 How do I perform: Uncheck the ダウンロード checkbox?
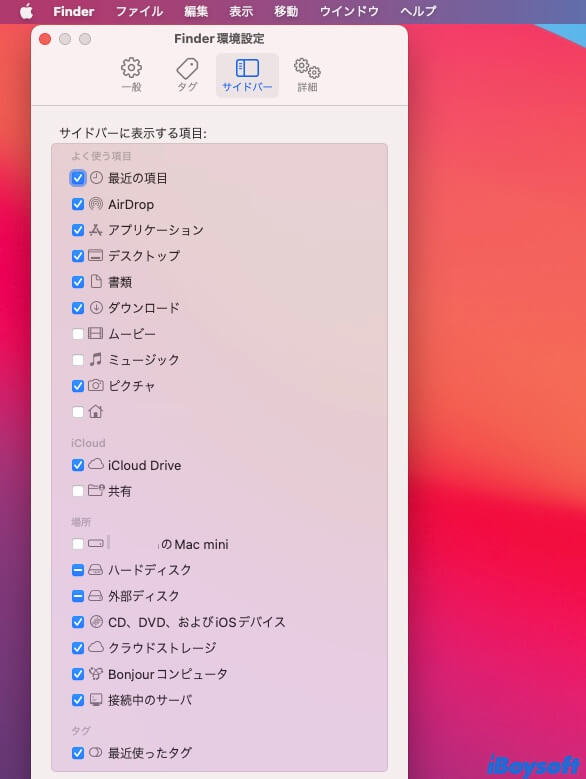pos(78,308)
